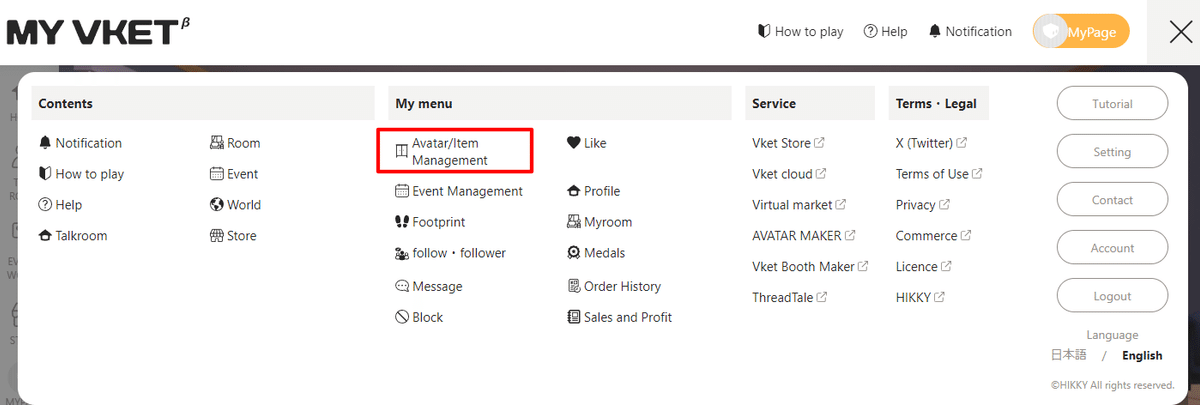The height and width of the screenshot is (405, 1200).
Task: Click the Medals icon in My menu
Action: 573,253
